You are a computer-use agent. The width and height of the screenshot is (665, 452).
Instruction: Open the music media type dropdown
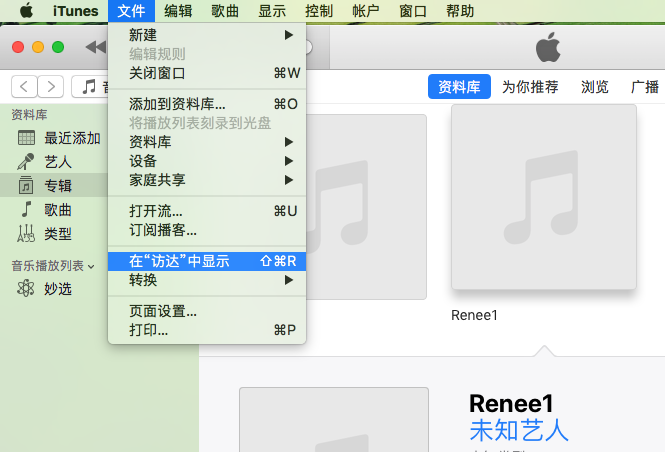90,86
